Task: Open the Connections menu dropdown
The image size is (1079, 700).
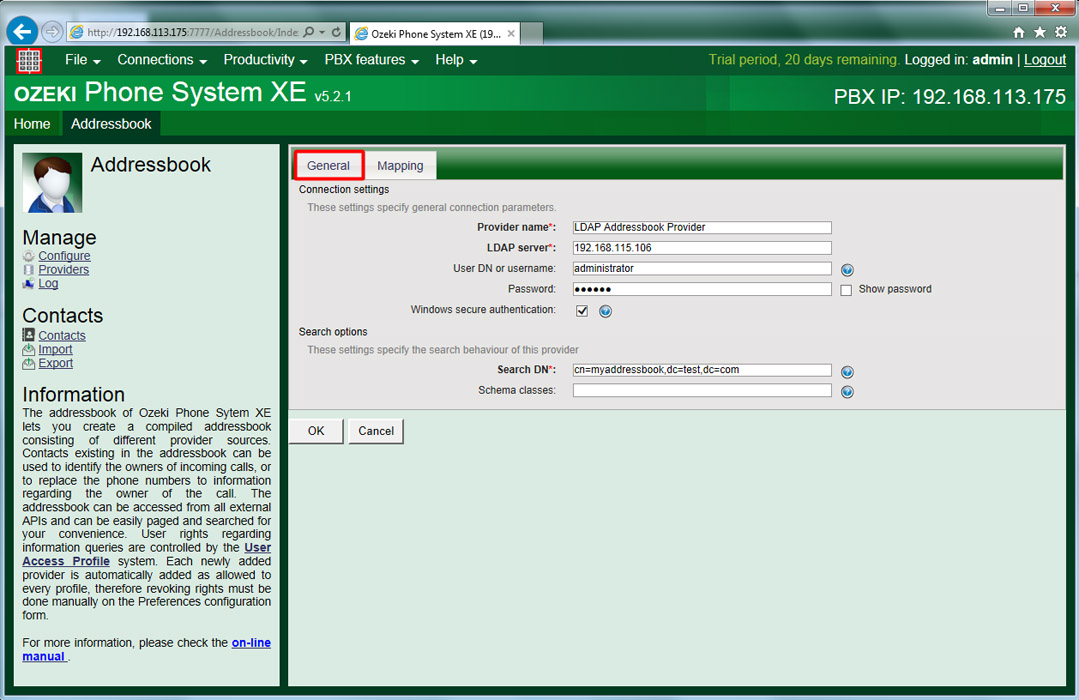Action: coord(162,60)
